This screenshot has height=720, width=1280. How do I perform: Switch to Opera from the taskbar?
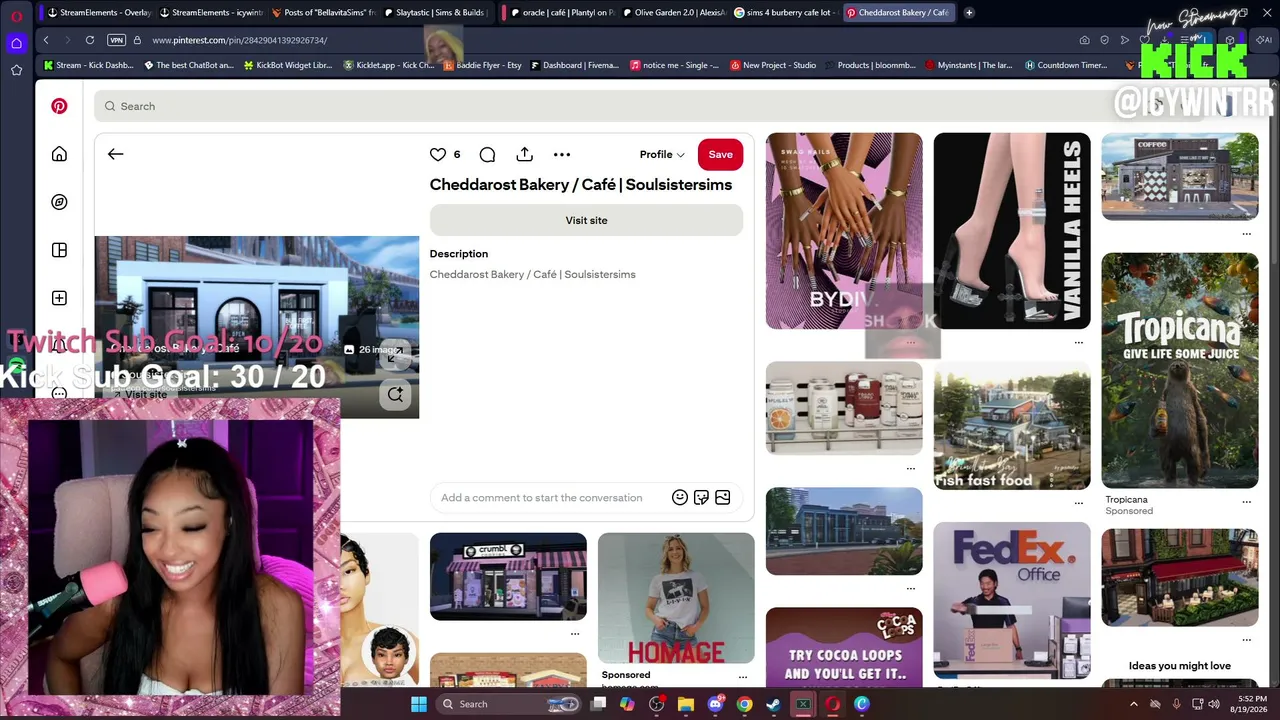pyautogui.click(x=832, y=704)
